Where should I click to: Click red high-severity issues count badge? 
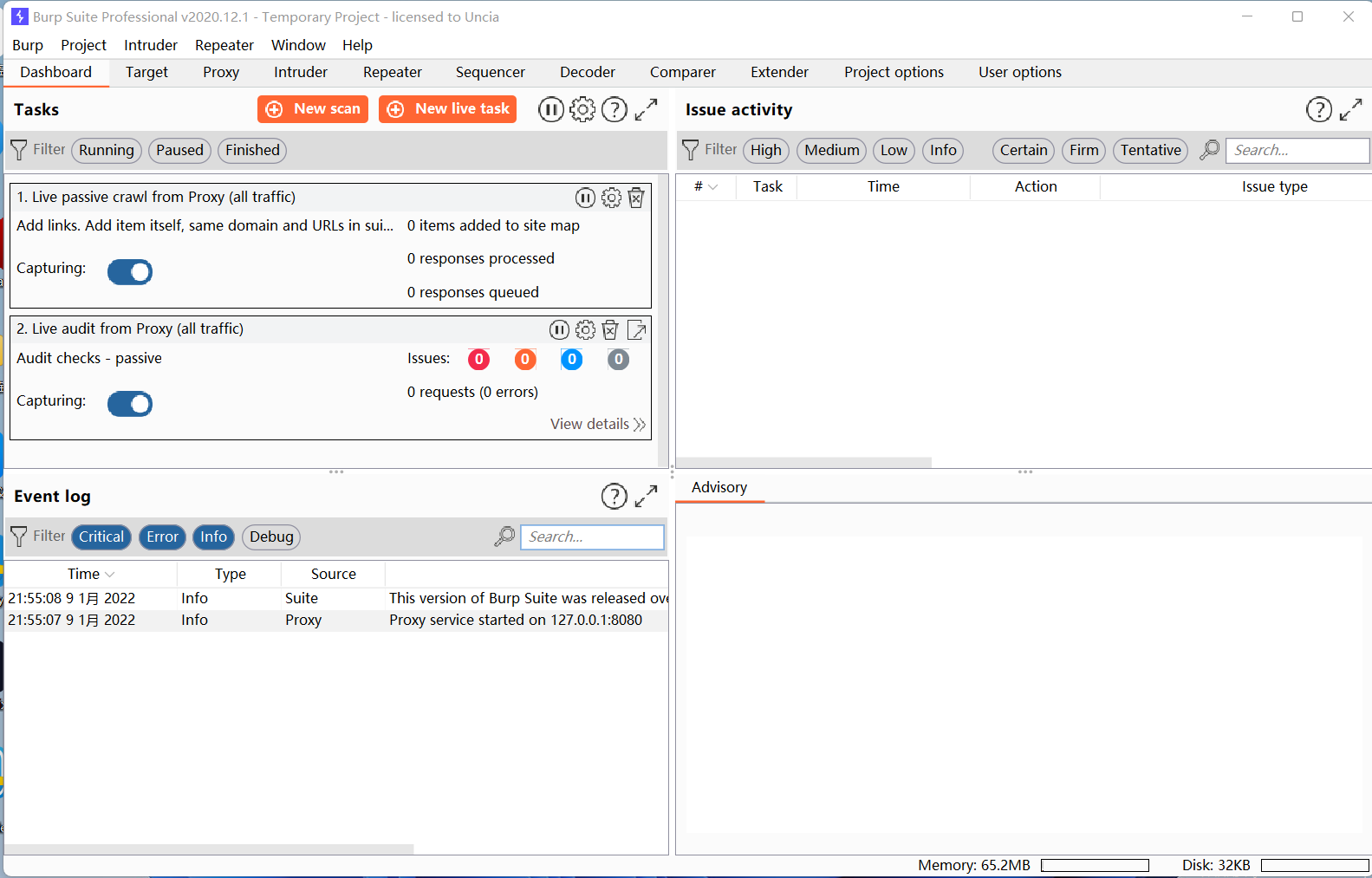[478, 359]
